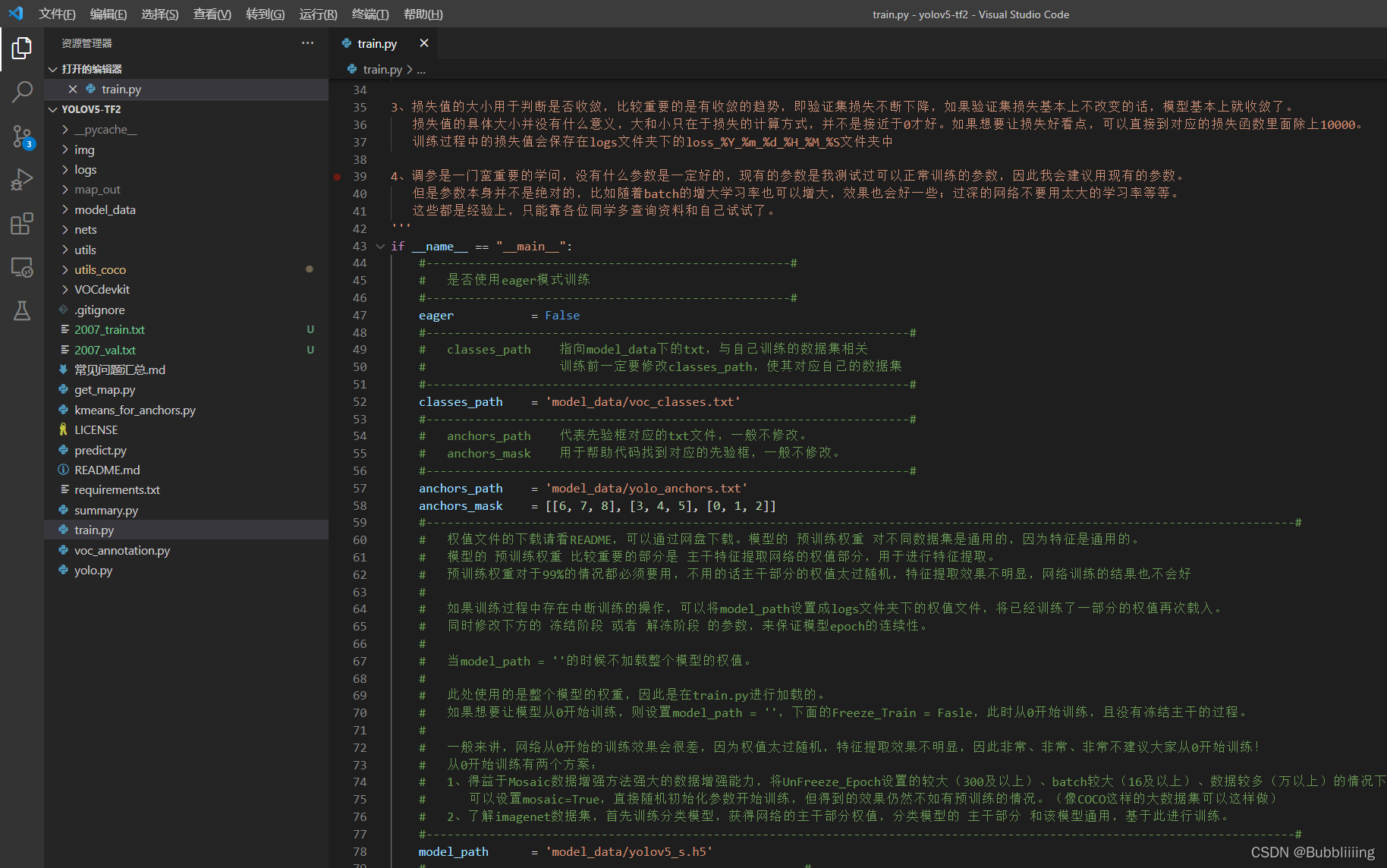Click the breadcrumb ellipsis after train.py
1387x868 pixels.
tap(421, 69)
